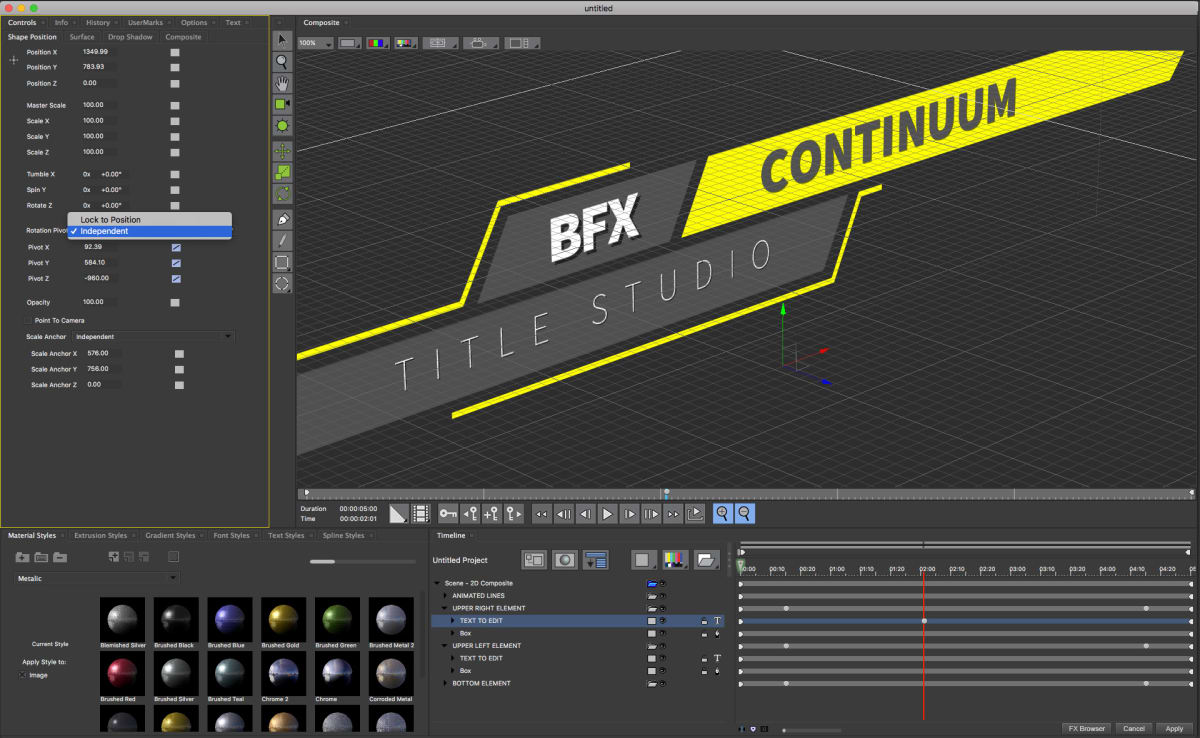Select the arrow selection tool

point(282,40)
